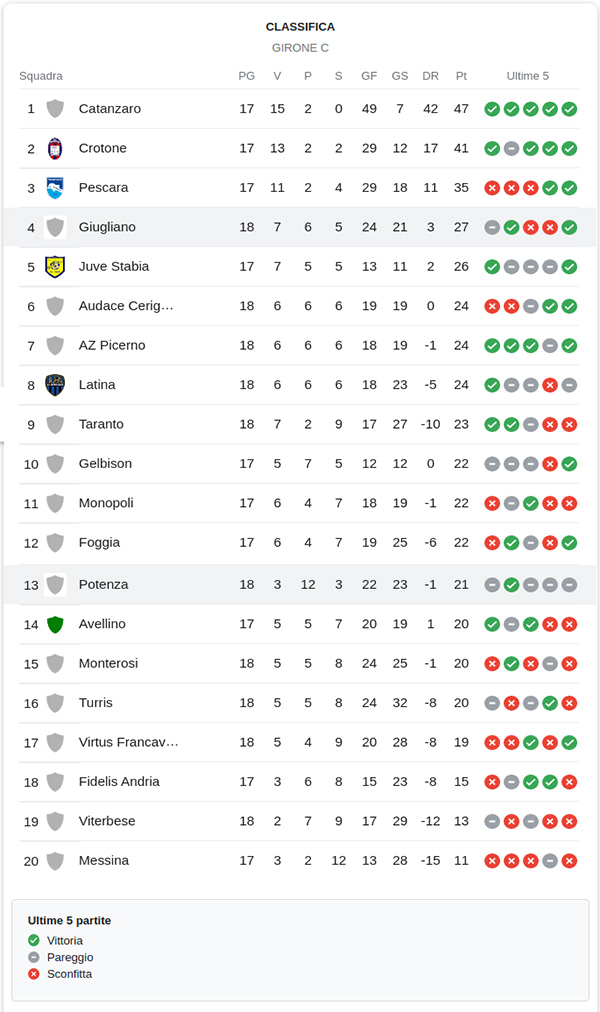
Task: Click the Latina team crest icon
Action: 55,384
